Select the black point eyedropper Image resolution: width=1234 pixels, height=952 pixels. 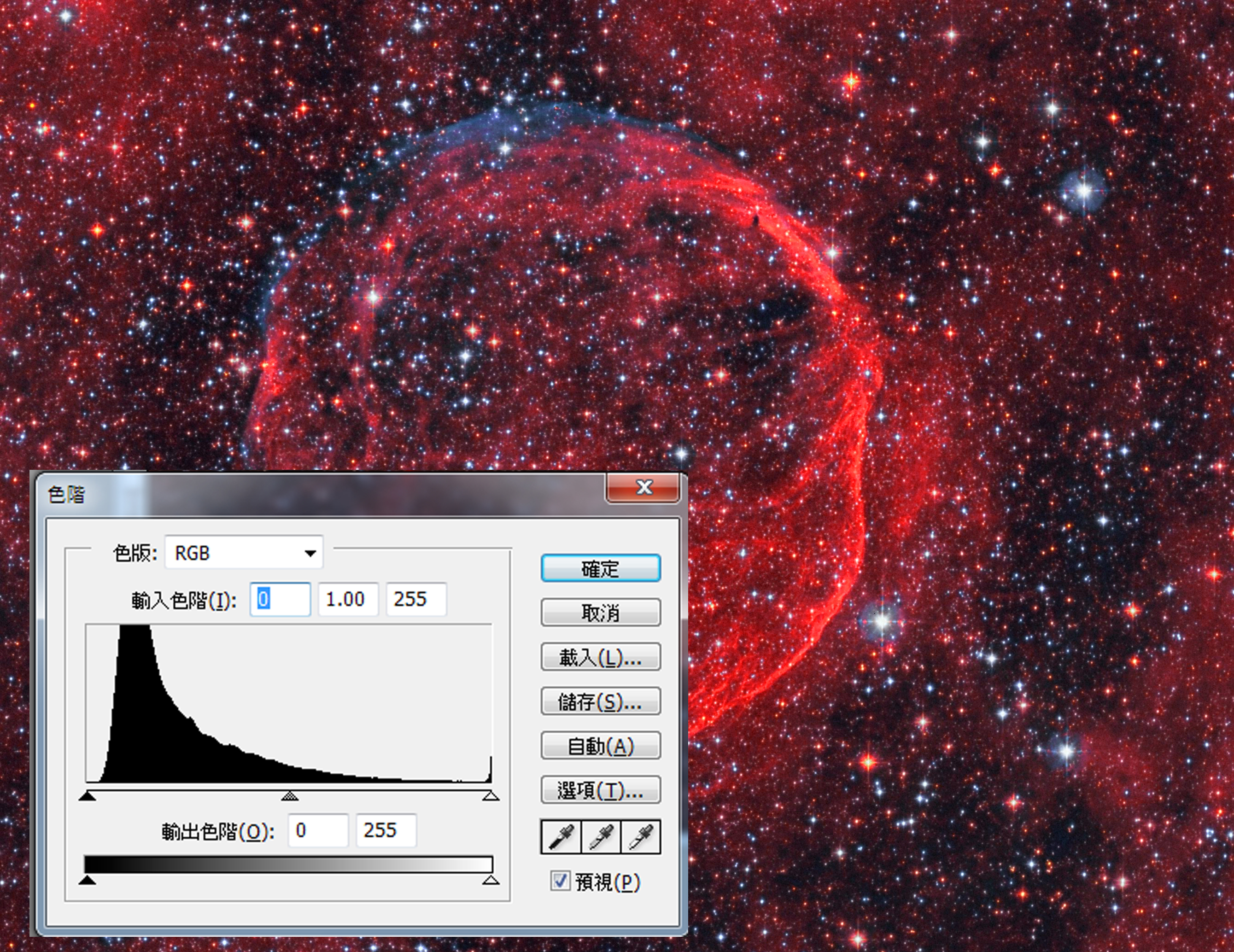pyautogui.click(x=561, y=837)
